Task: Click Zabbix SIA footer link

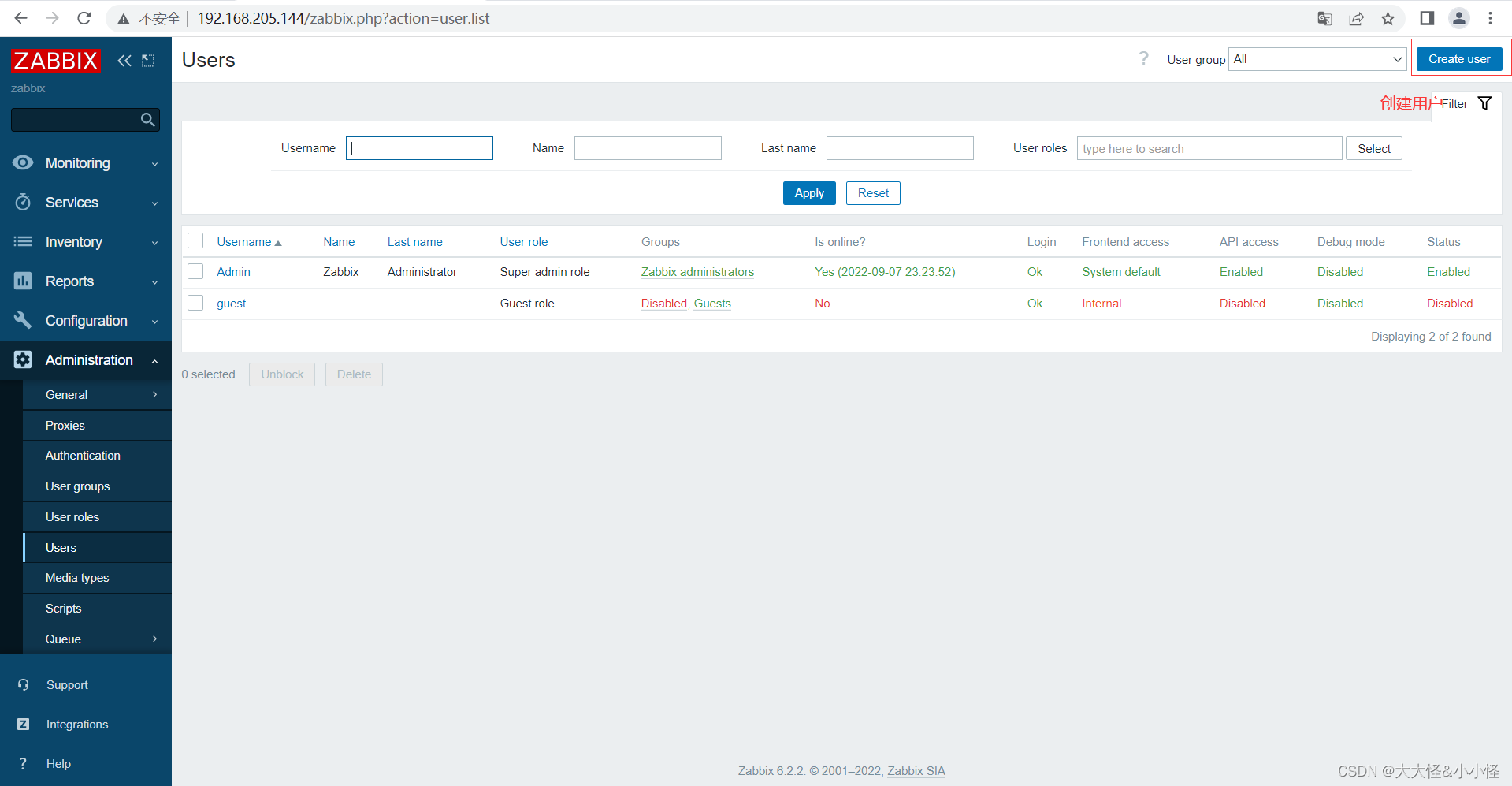Action: [x=916, y=771]
